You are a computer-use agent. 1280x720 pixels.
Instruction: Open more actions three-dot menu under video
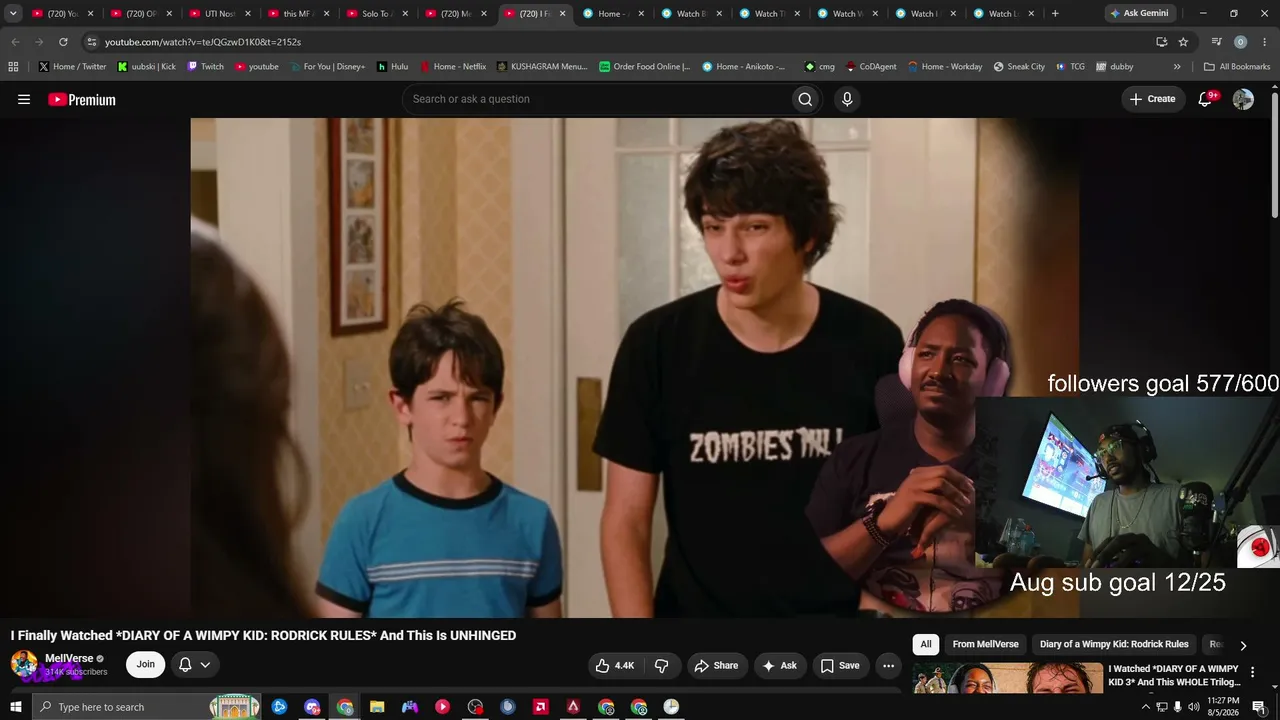[x=888, y=665]
